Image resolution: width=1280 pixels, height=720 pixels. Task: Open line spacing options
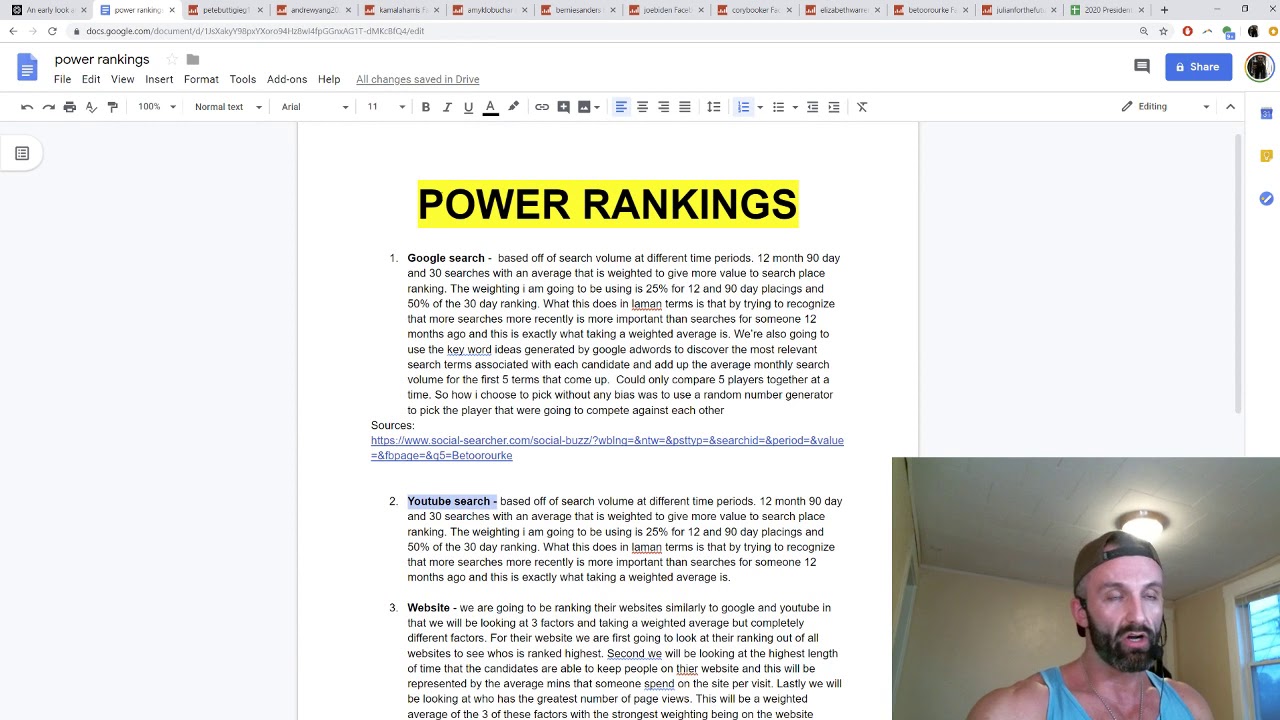(714, 107)
